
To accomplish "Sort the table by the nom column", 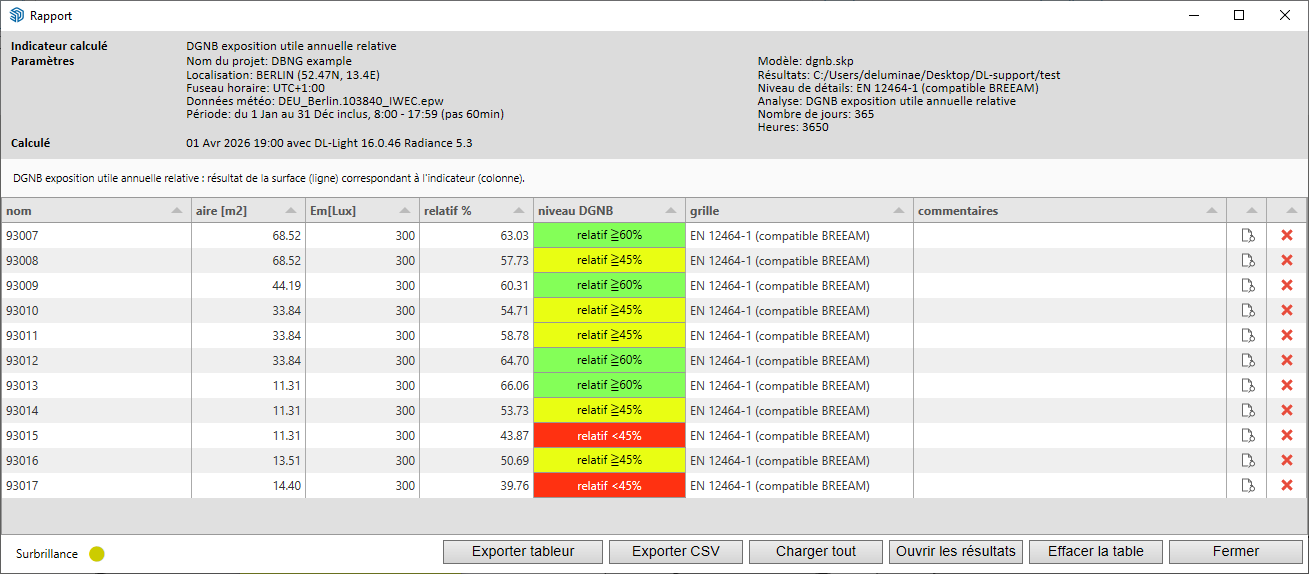I will [96, 211].
